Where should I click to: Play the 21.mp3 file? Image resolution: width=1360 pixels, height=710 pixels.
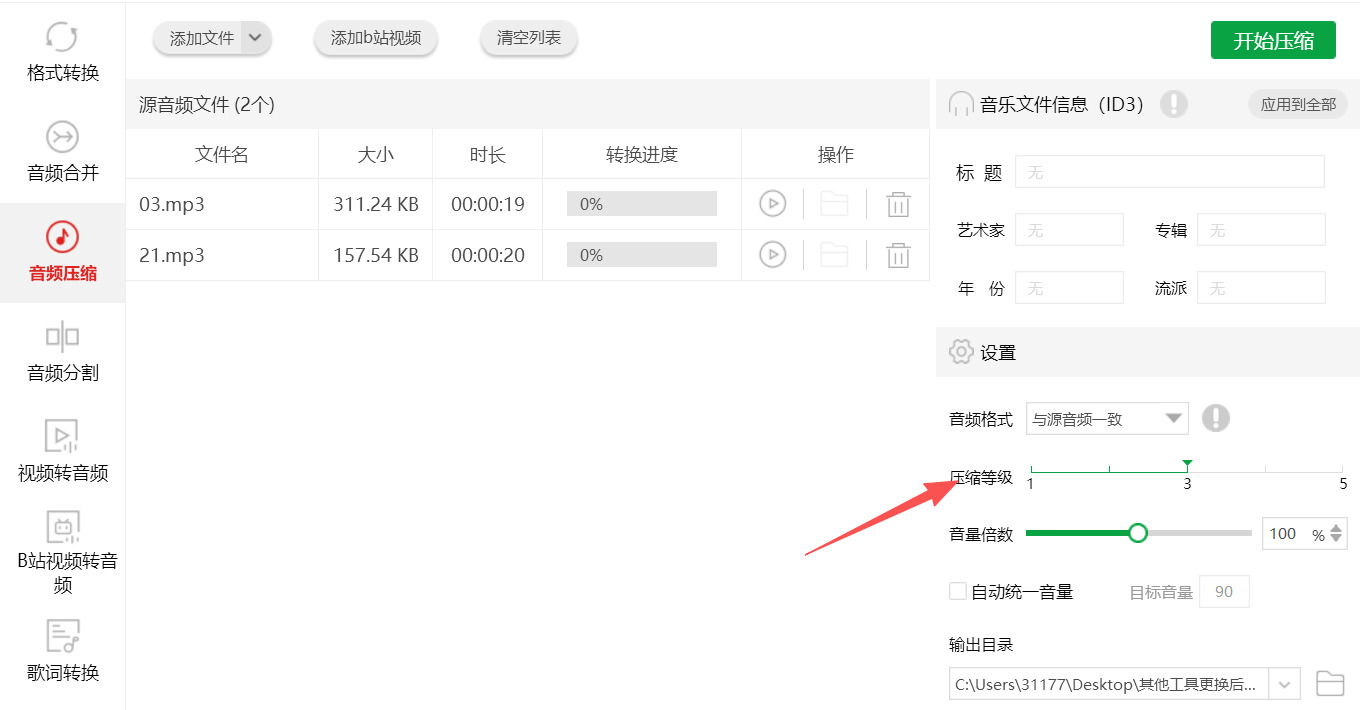[772, 255]
